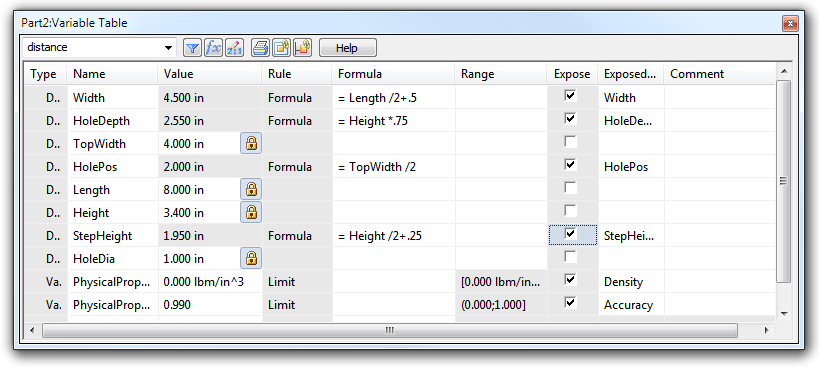The image size is (819, 368).
Task: Click the horizontal scrollbar left arrow
Action: (32, 330)
